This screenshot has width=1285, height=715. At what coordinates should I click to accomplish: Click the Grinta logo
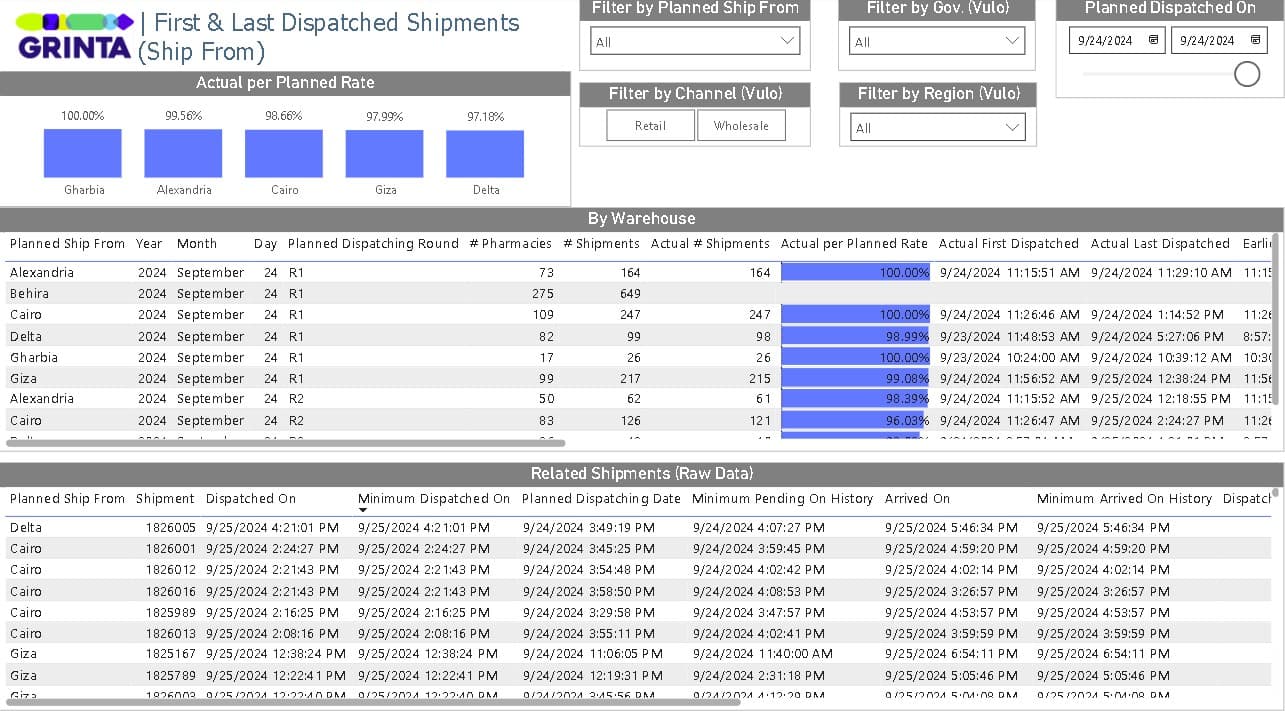coord(75,37)
